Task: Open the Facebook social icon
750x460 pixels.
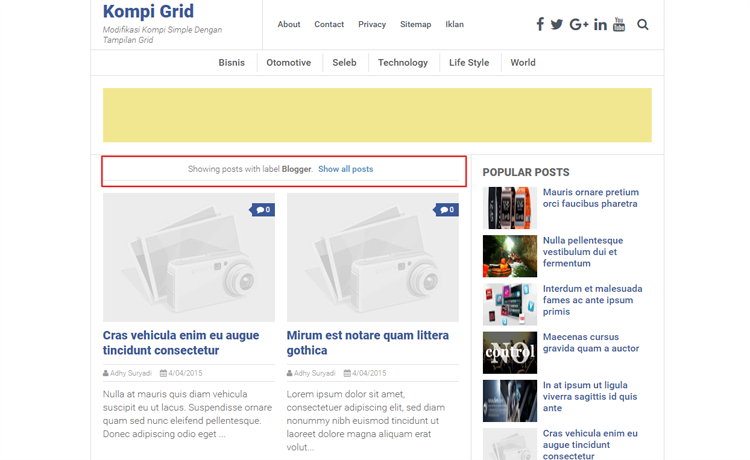Action: click(540, 24)
